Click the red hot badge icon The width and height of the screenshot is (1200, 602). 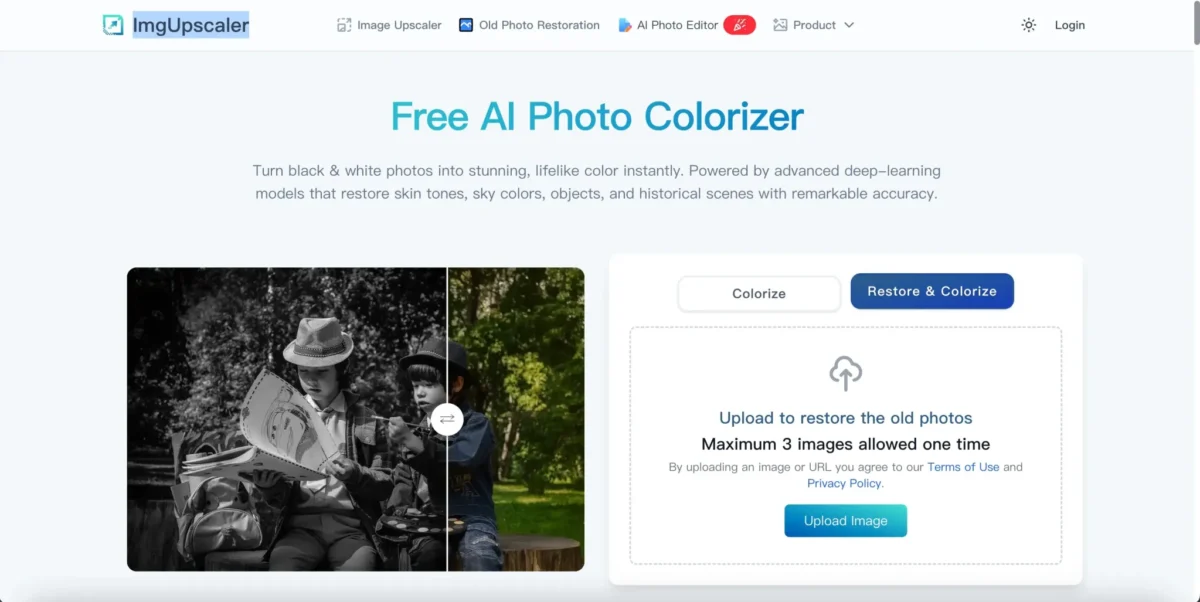(x=740, y=25)
